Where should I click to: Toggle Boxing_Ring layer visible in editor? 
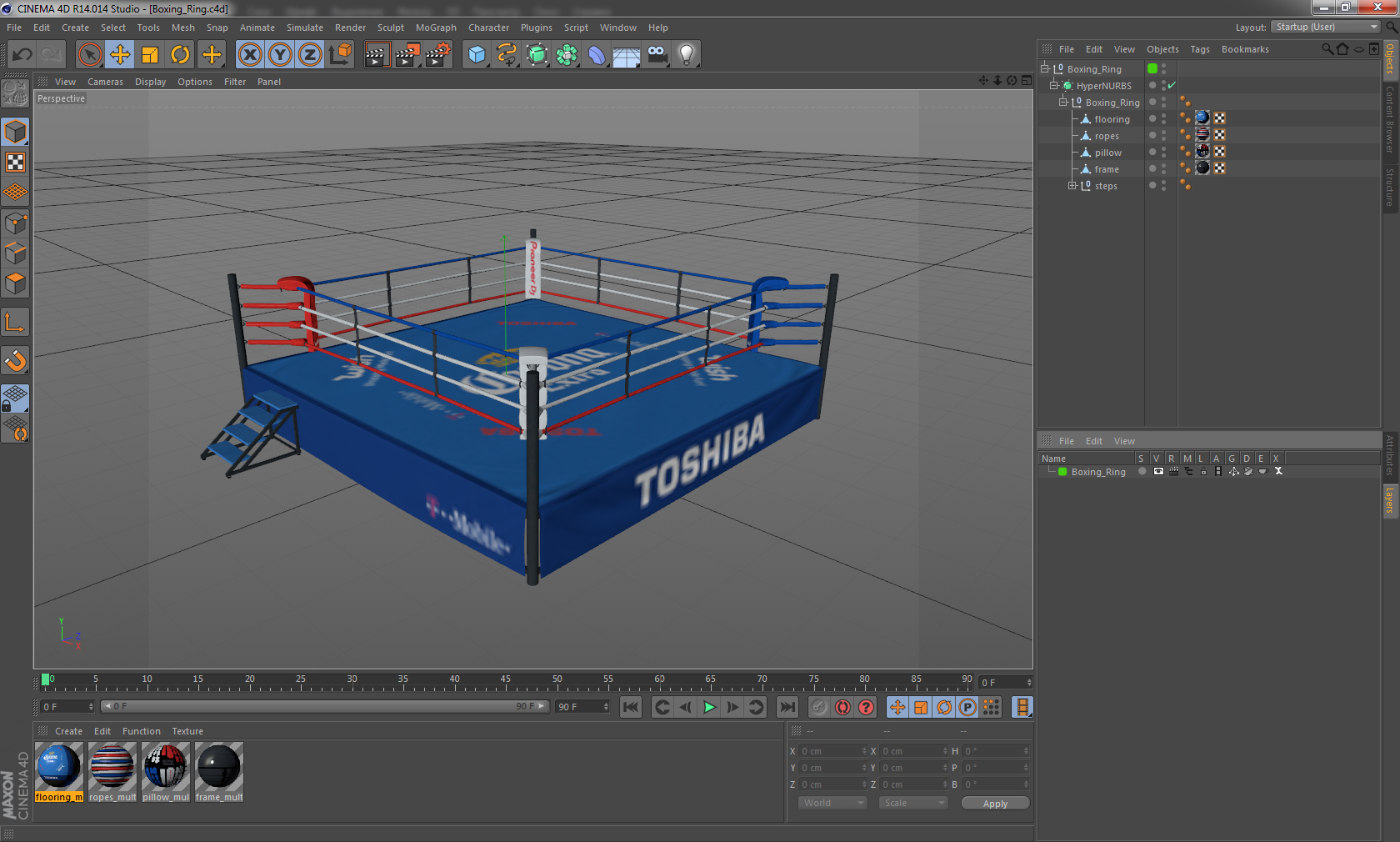tap(1158, 472)
